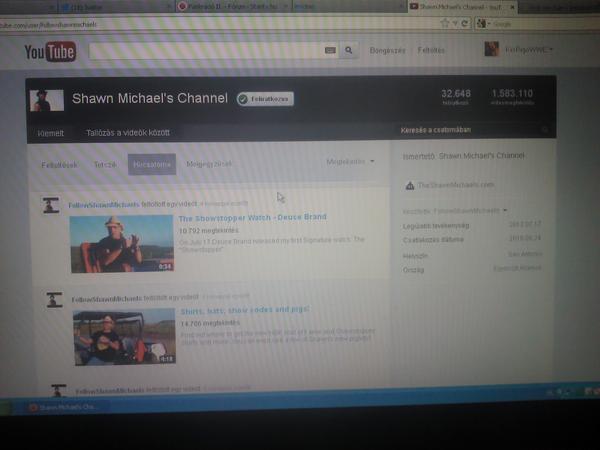Select the Hozzászólás filter button

[152, 164]
